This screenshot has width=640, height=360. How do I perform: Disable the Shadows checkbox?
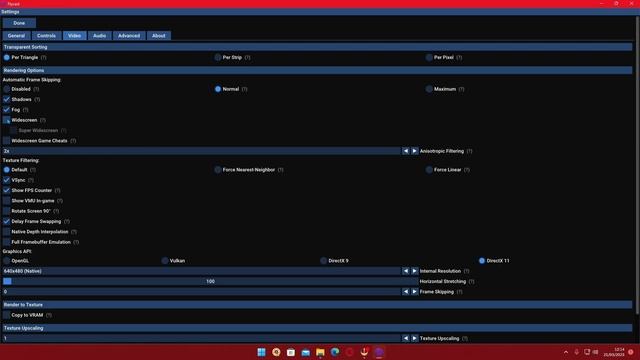tap(7, 100)
